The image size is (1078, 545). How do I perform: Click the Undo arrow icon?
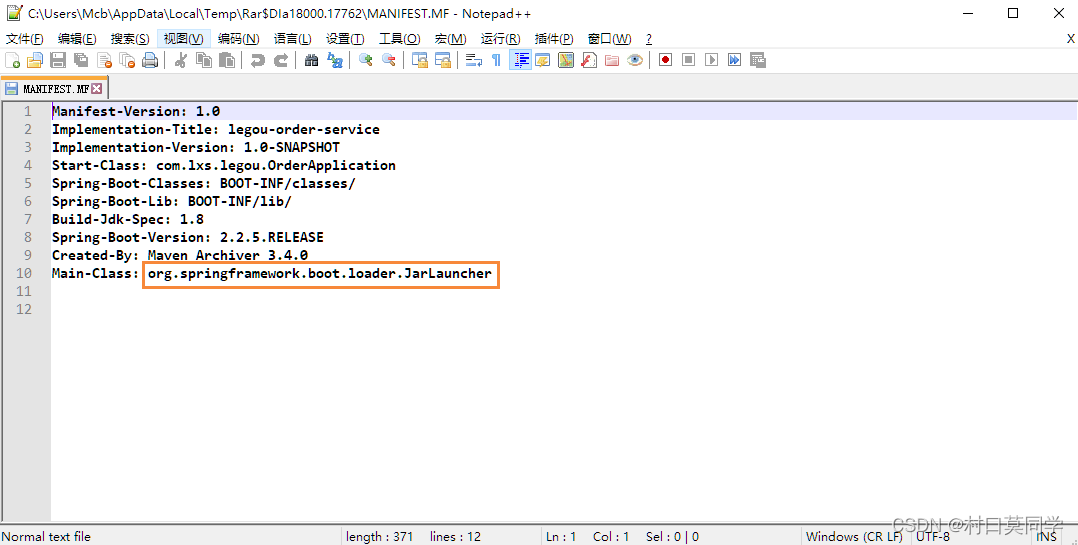258,60
